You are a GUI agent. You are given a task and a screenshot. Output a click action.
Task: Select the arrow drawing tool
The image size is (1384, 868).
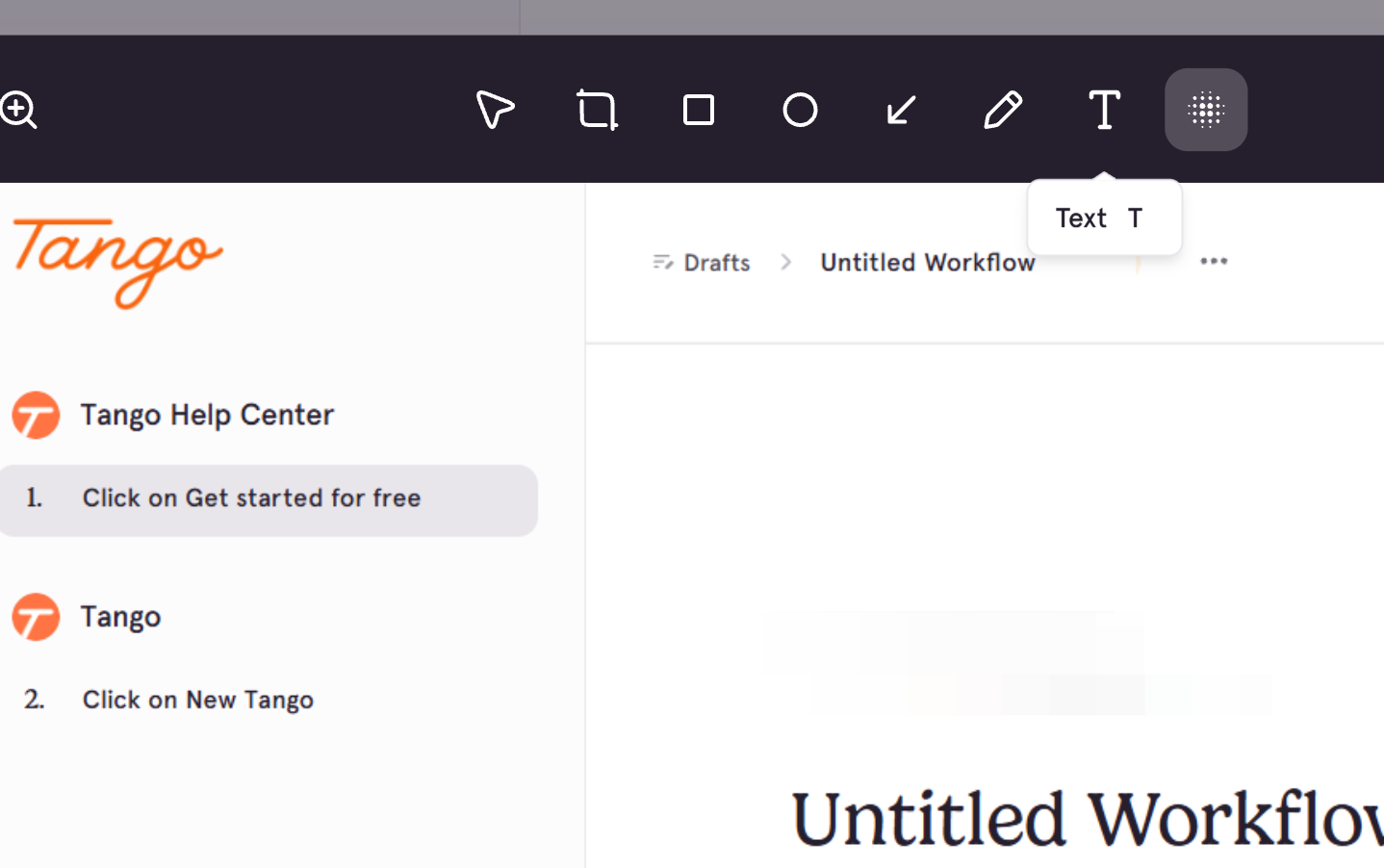[901, 110]
